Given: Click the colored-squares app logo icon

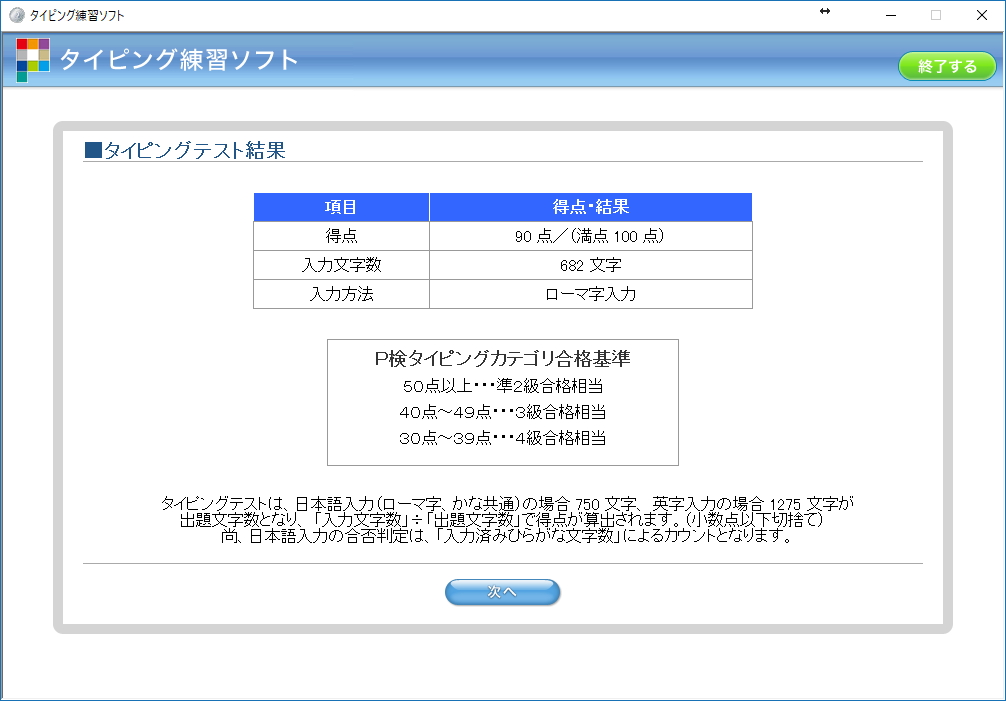Looking at the screenshot, I should (x=34, y=59).
